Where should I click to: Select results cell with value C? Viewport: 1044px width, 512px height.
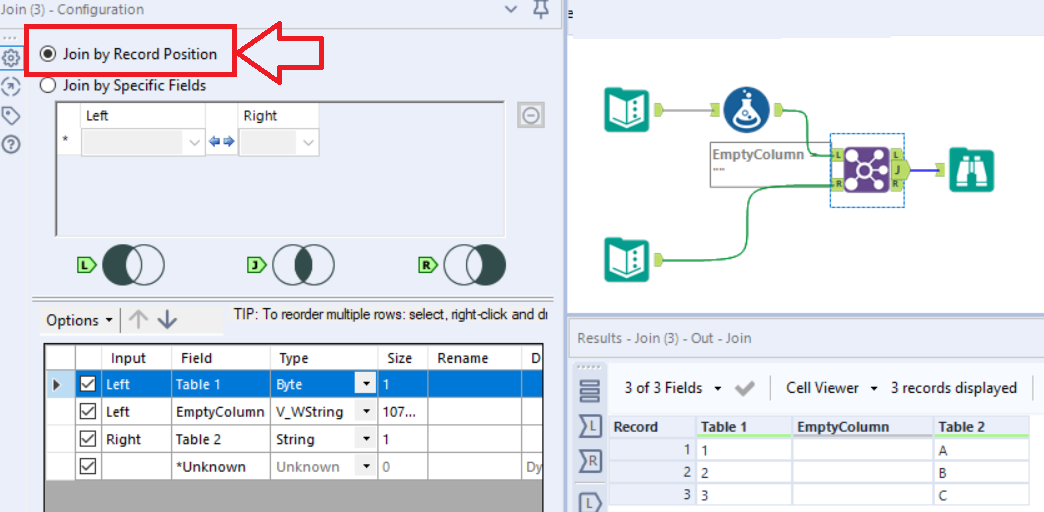coord(981,496)
